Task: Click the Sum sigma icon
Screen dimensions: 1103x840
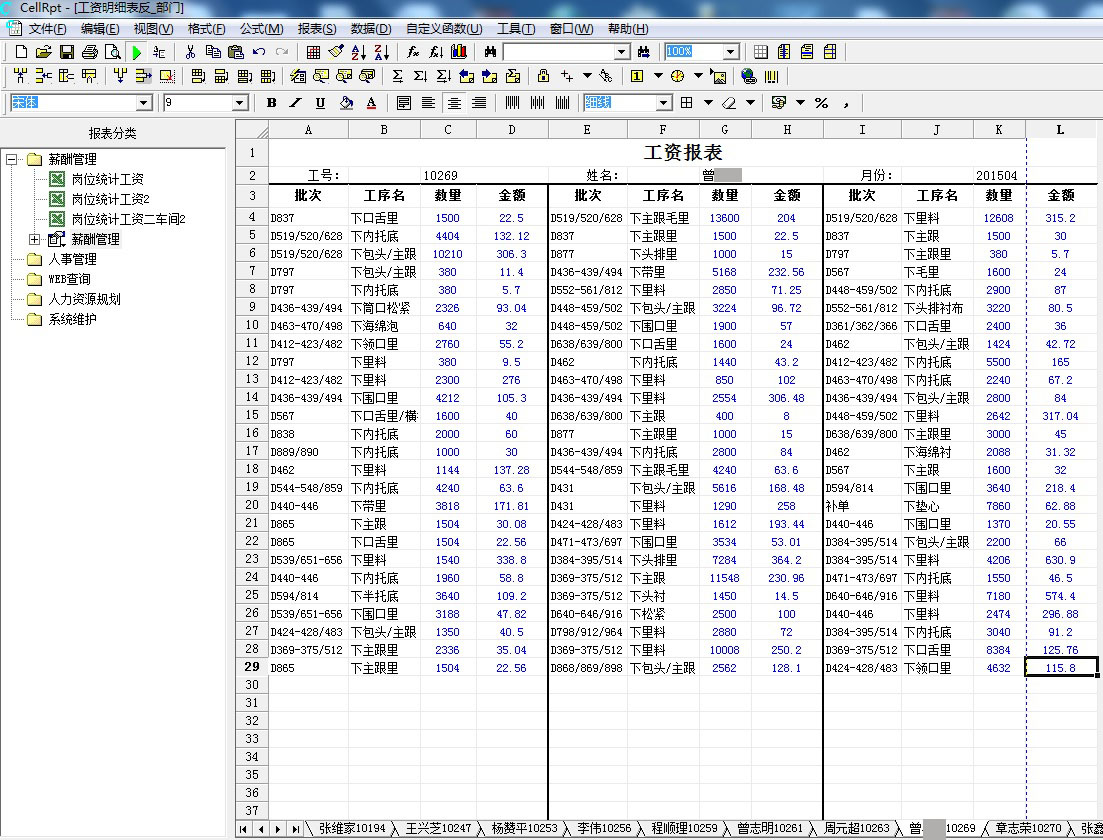Action: click(397, 76)
